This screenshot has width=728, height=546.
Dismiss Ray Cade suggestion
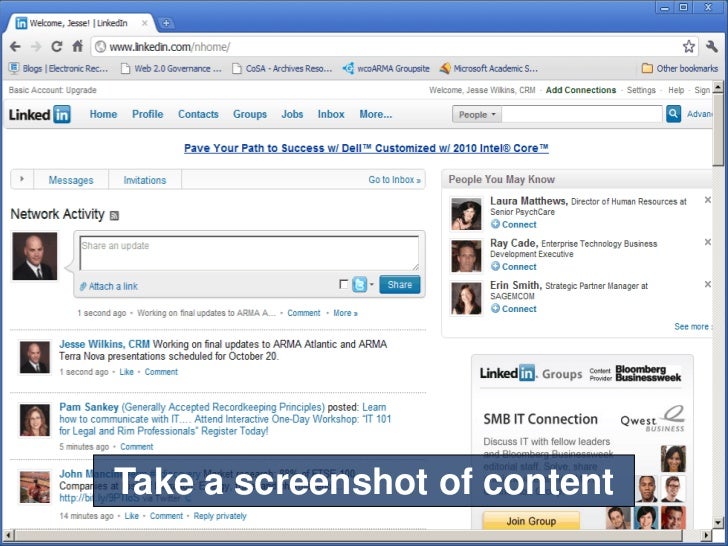707,242
